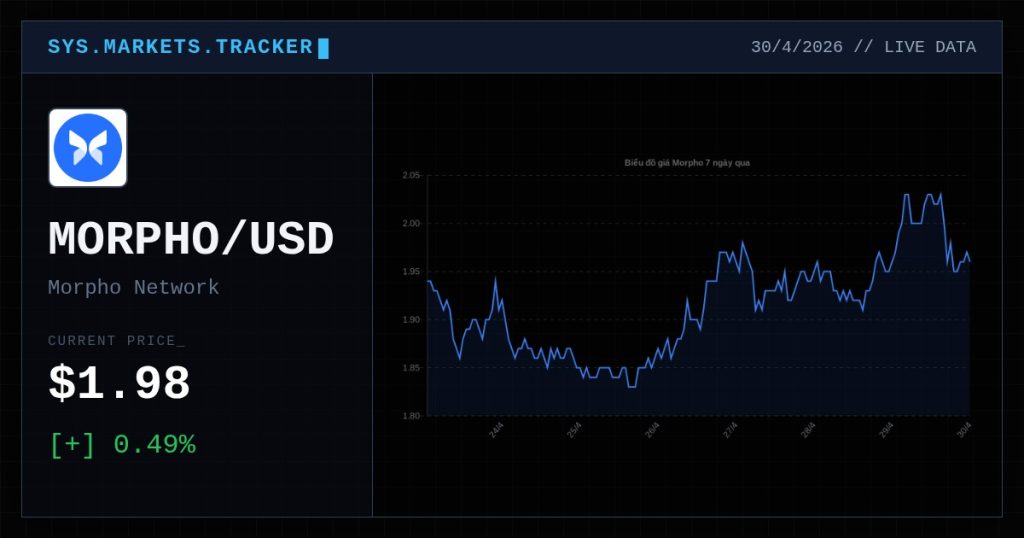Click the Morpho butterfly logo icon
Screen dimensions: 1024x538
point(88,148)
